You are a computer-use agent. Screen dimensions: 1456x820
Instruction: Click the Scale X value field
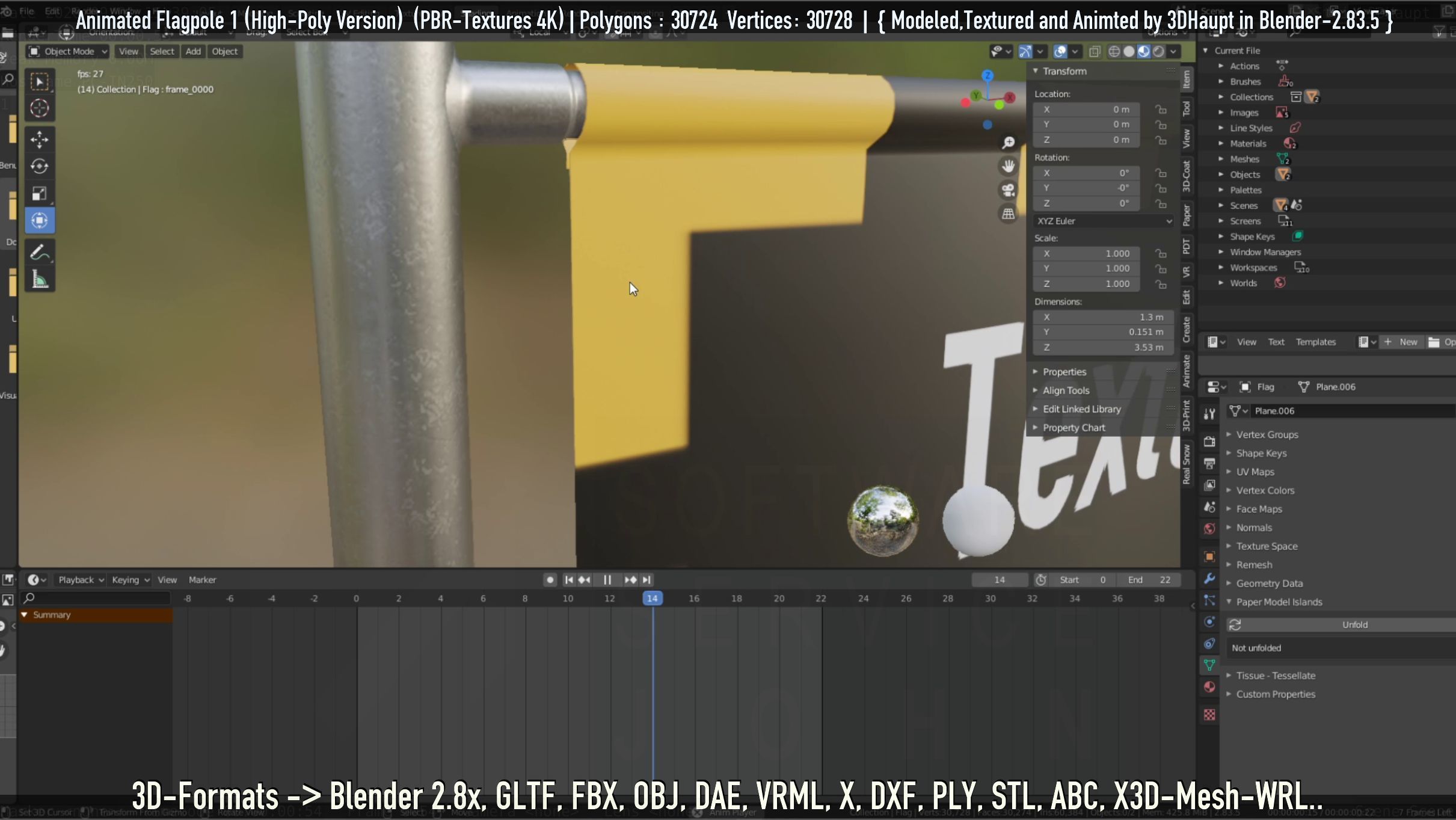[1086, 254]
